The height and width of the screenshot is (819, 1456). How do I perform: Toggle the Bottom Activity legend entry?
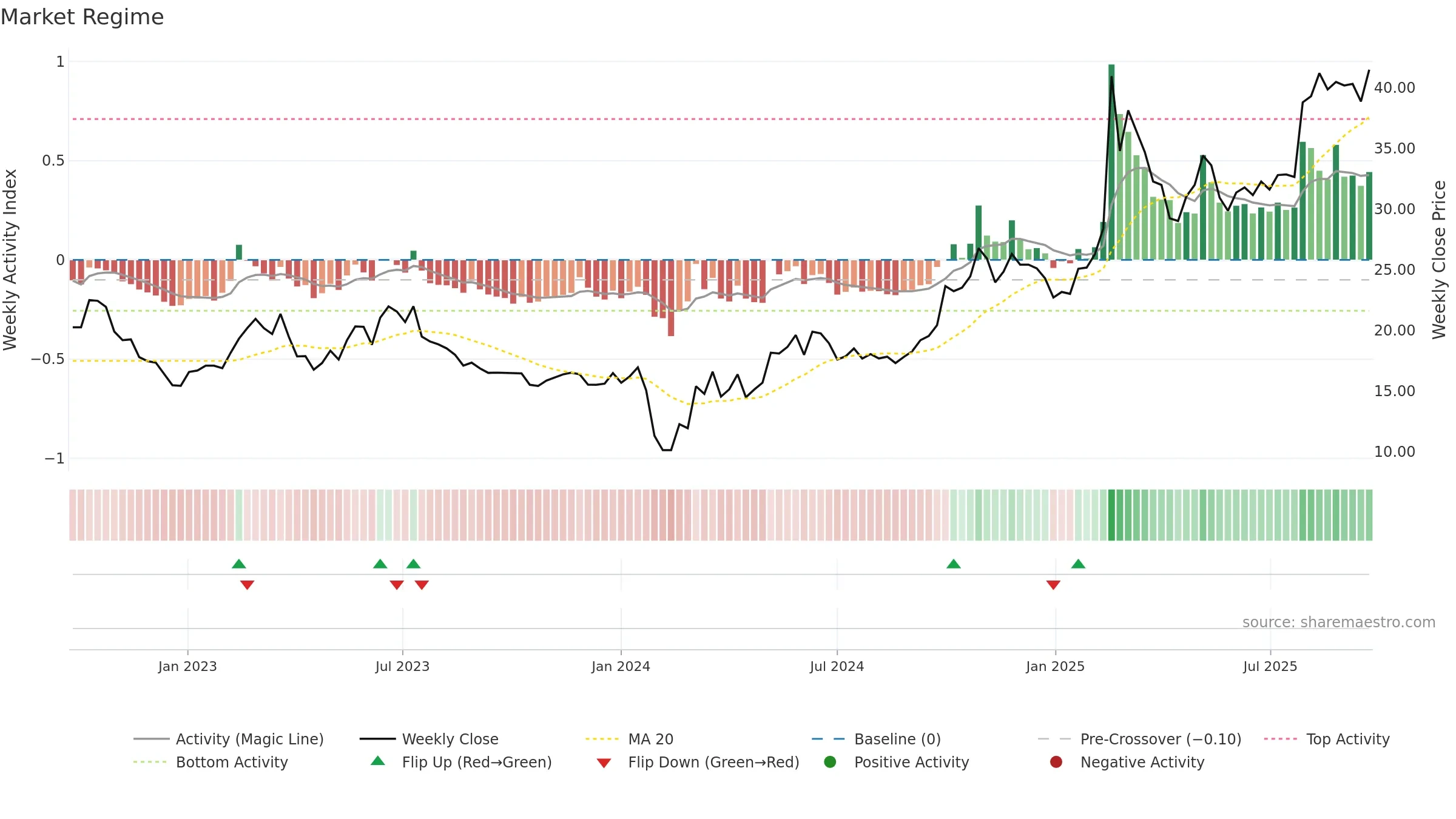[x=211, y=762]
